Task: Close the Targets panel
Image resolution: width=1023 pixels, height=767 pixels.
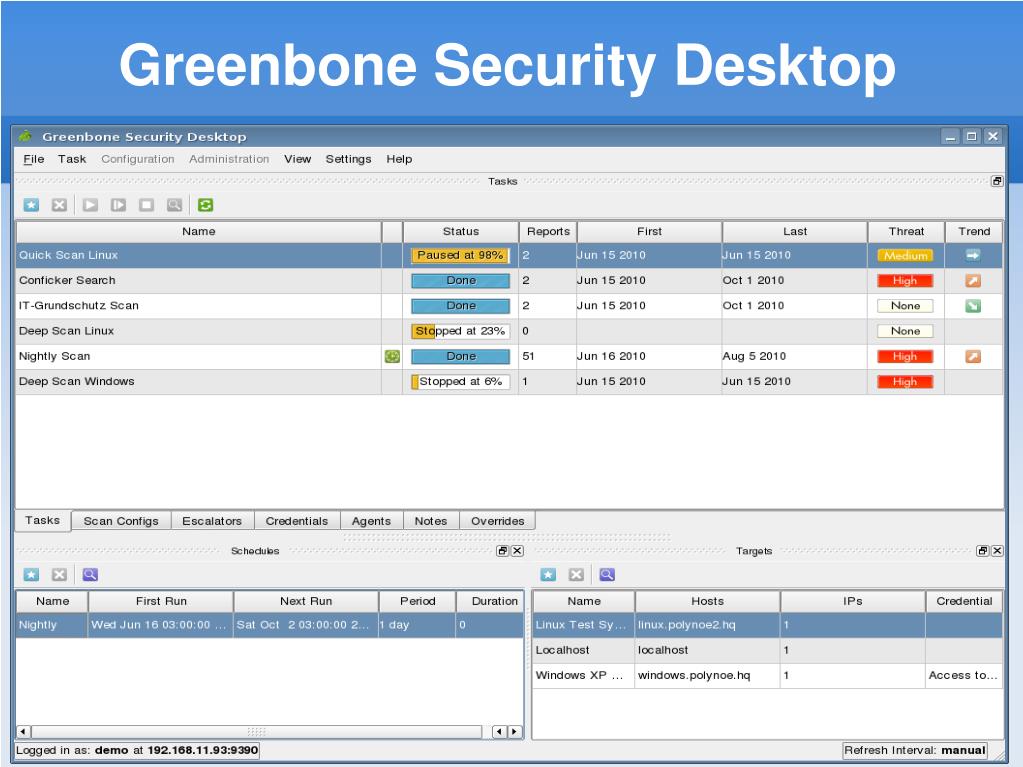Action: click(x=997, y=551)
